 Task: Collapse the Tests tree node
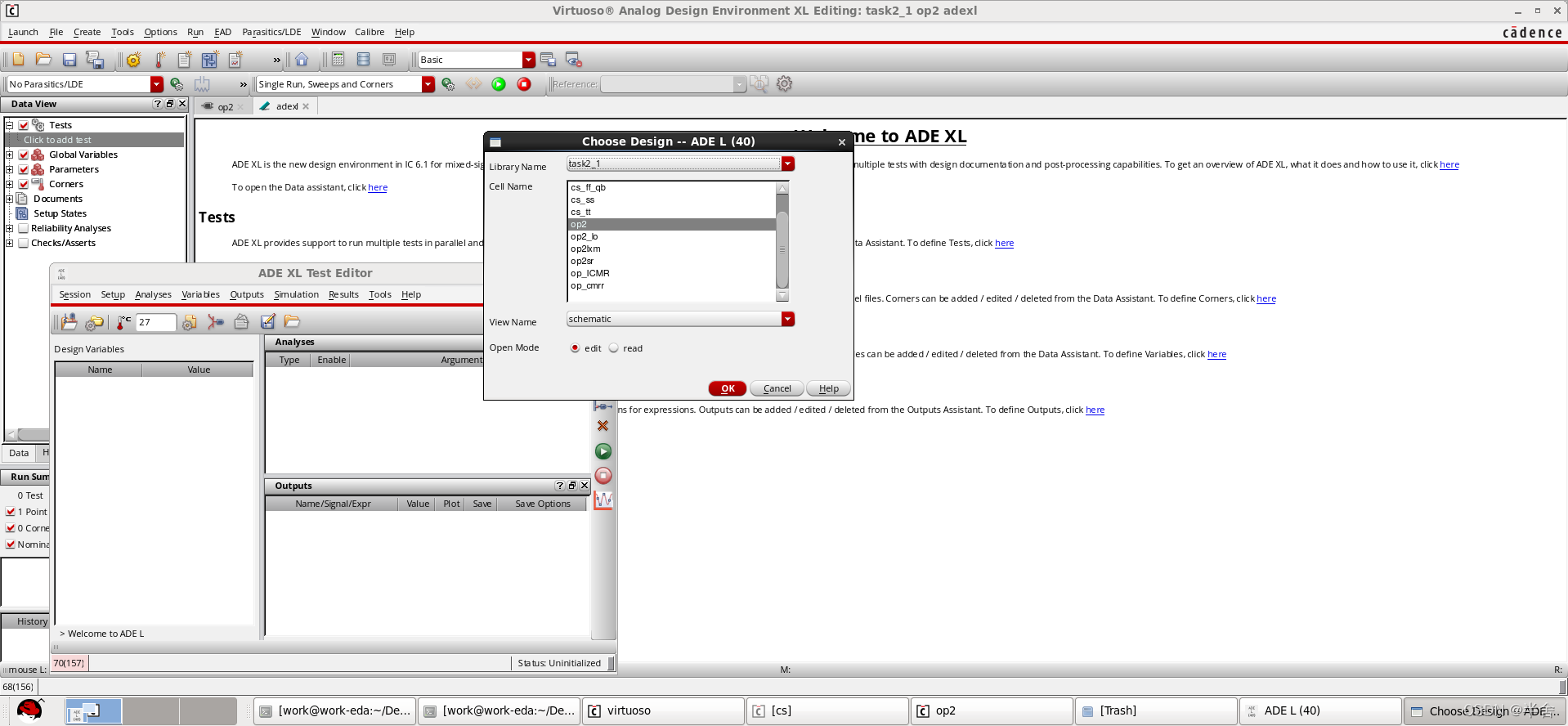coord(9,125)
